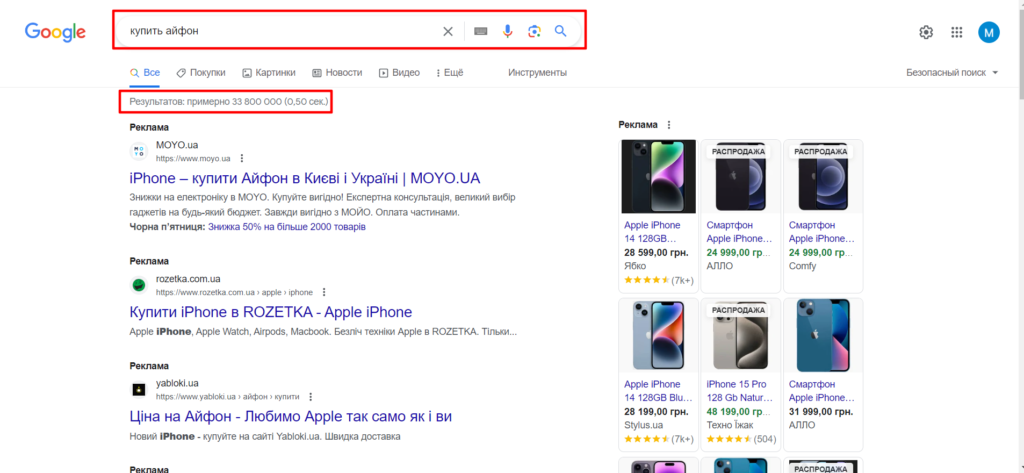The height and width of the screenshot is (473, 1024).
Task: Expand the Безопасный поиск dropdown
Action: coord(952,73)
